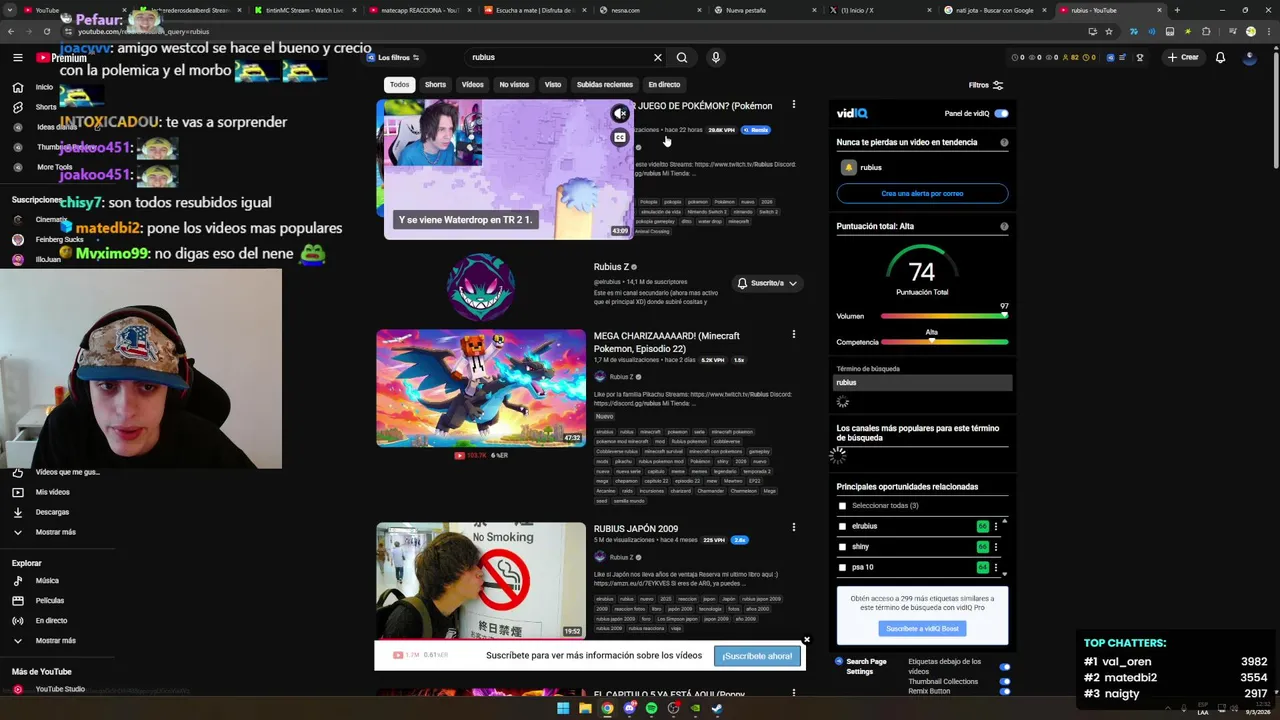
Task: Check the Seleccionar todas checkbox
Action: click(842, 506)
